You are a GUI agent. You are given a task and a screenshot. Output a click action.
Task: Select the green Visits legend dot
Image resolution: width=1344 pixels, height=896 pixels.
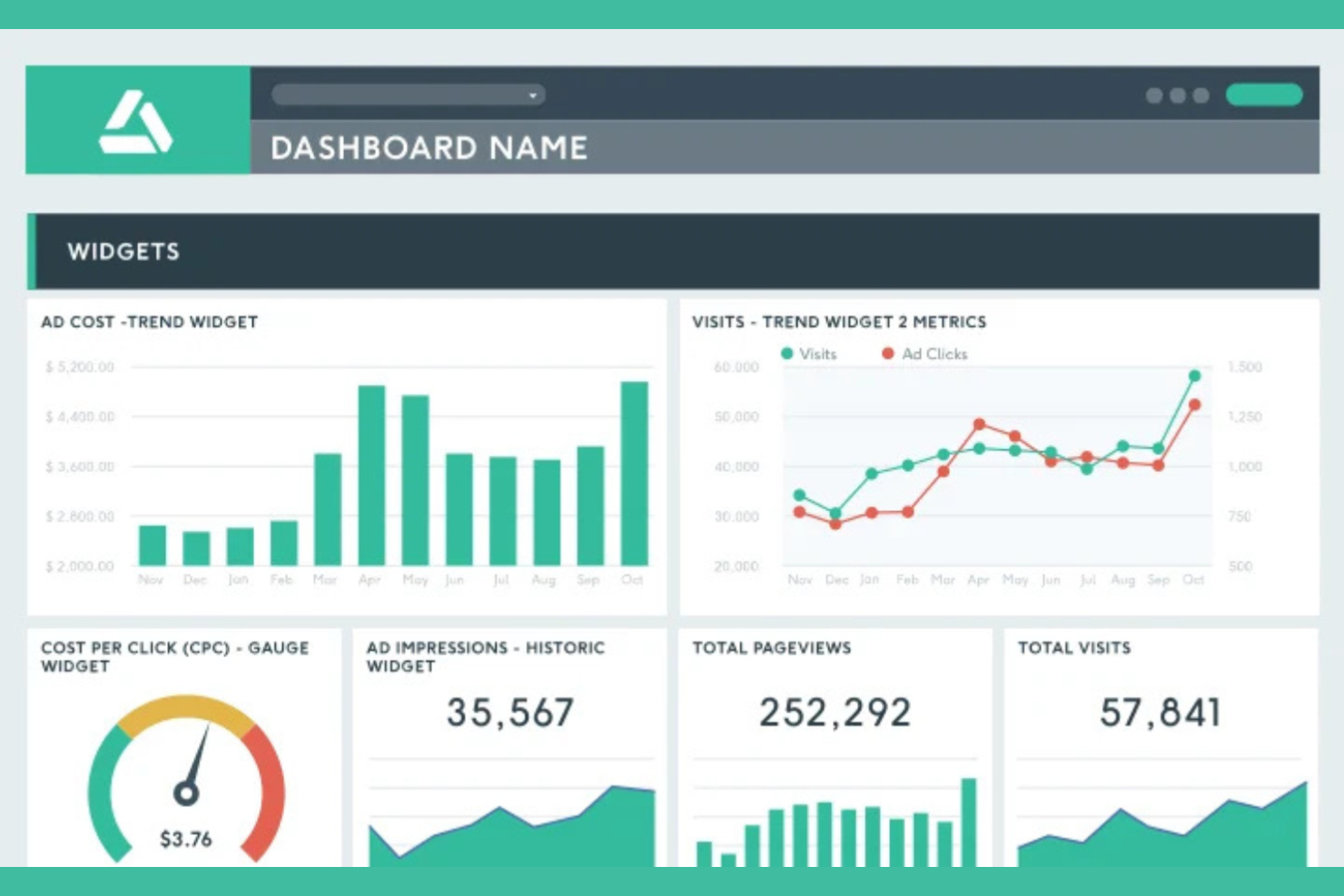[786, 354]
